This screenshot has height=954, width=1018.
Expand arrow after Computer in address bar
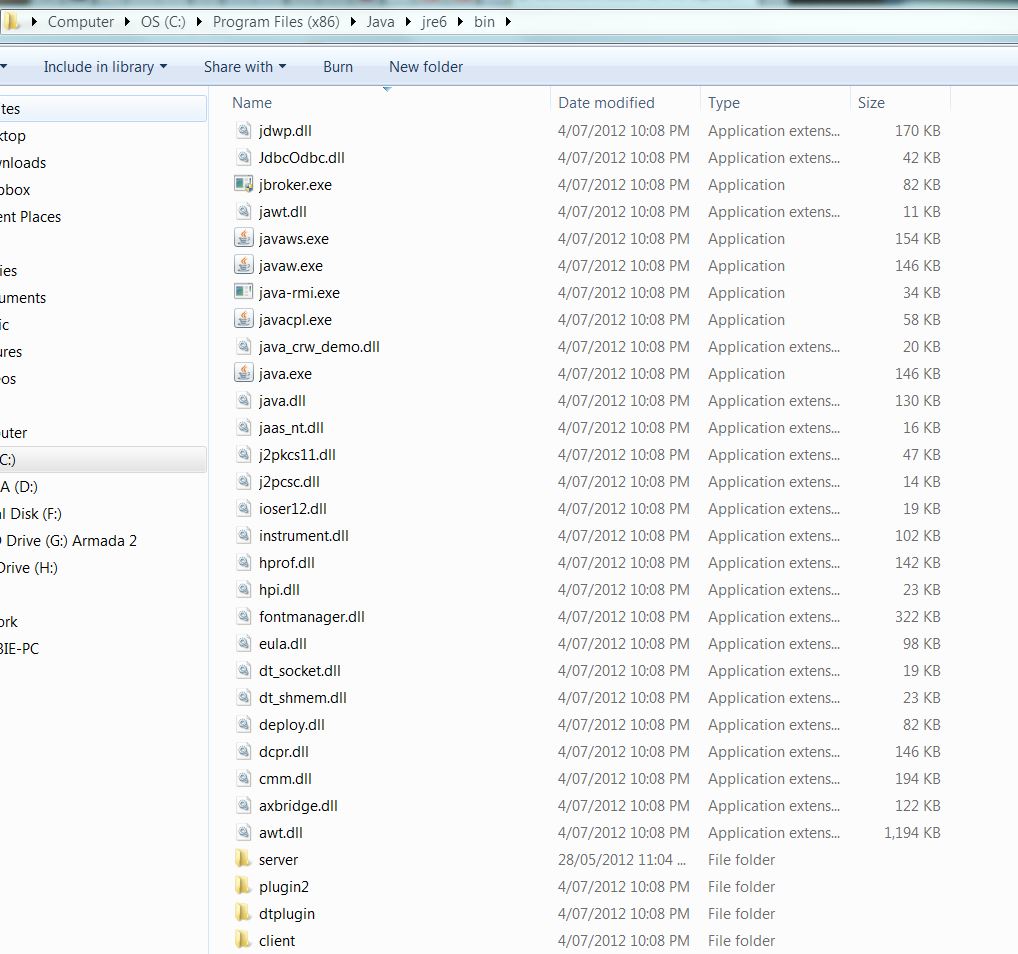click(127, 22)
